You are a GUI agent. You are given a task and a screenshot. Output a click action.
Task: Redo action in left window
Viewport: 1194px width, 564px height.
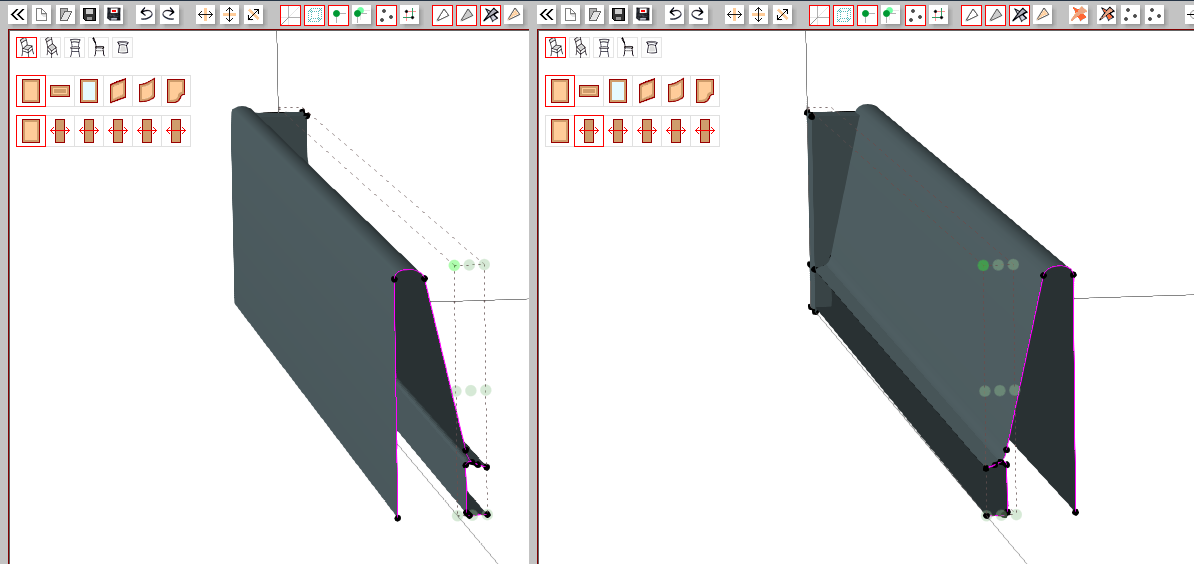[169, 14]
